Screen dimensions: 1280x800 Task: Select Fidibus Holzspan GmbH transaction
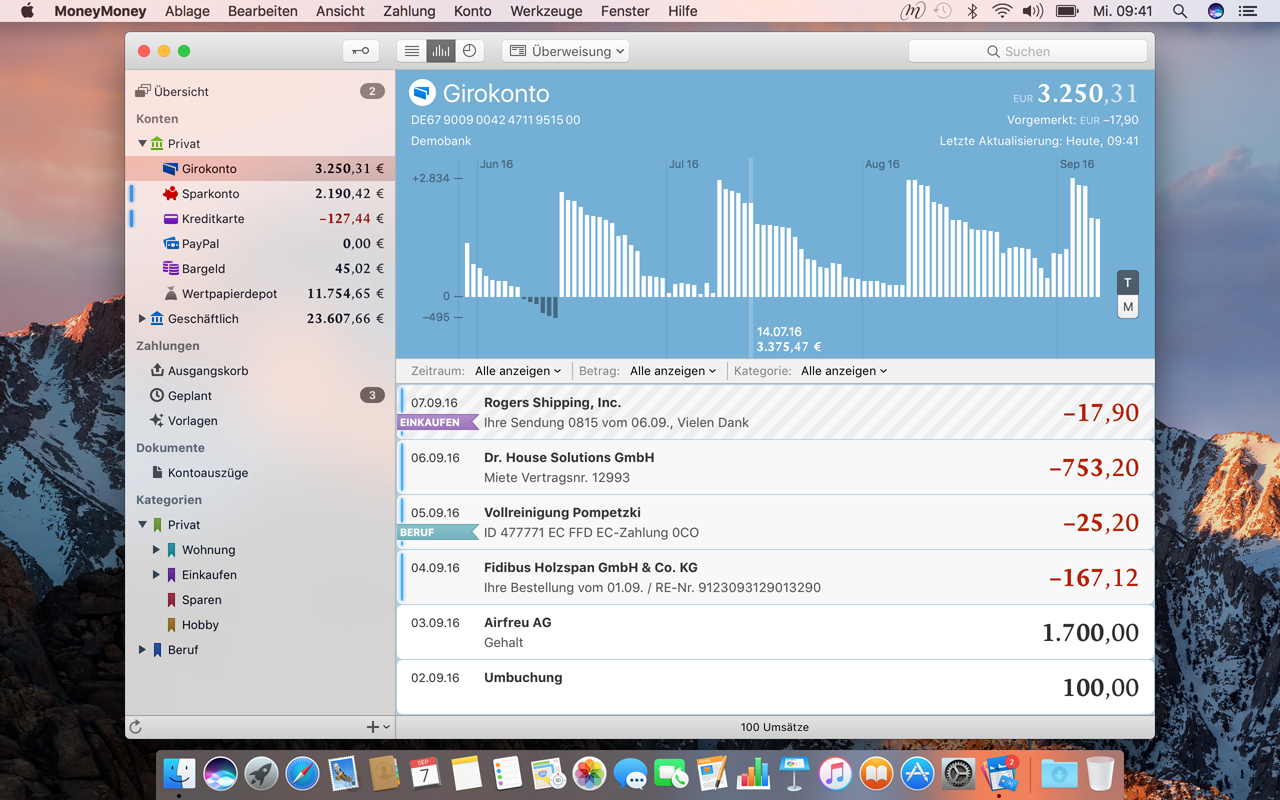[x=775, y=577]
